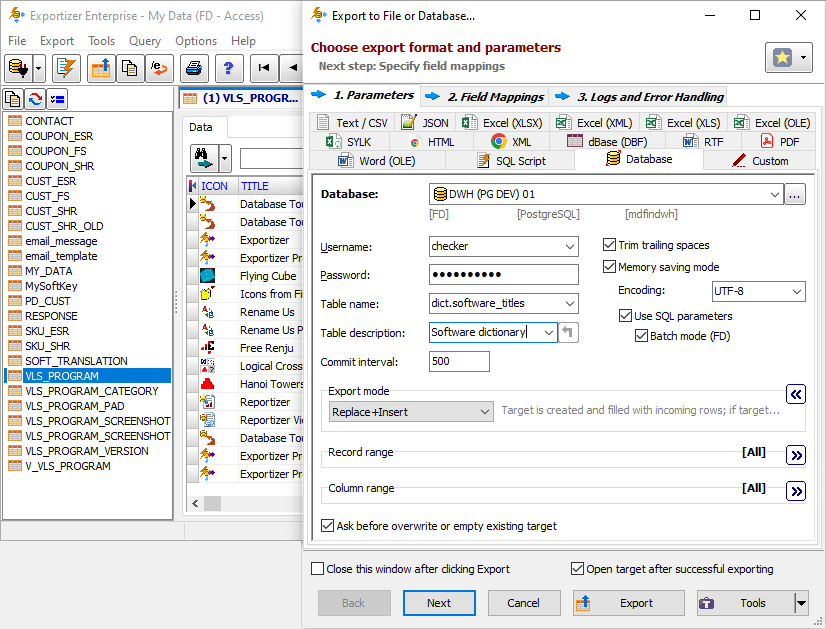Image resolution: width=826 pixels, height=629 pixels.
Task: Click copy icon above table list
Action: (13, 99)
